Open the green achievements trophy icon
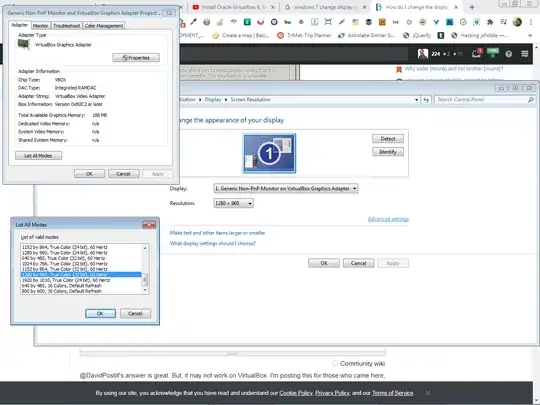Viewport: 540px width, 405px height. 493,53
